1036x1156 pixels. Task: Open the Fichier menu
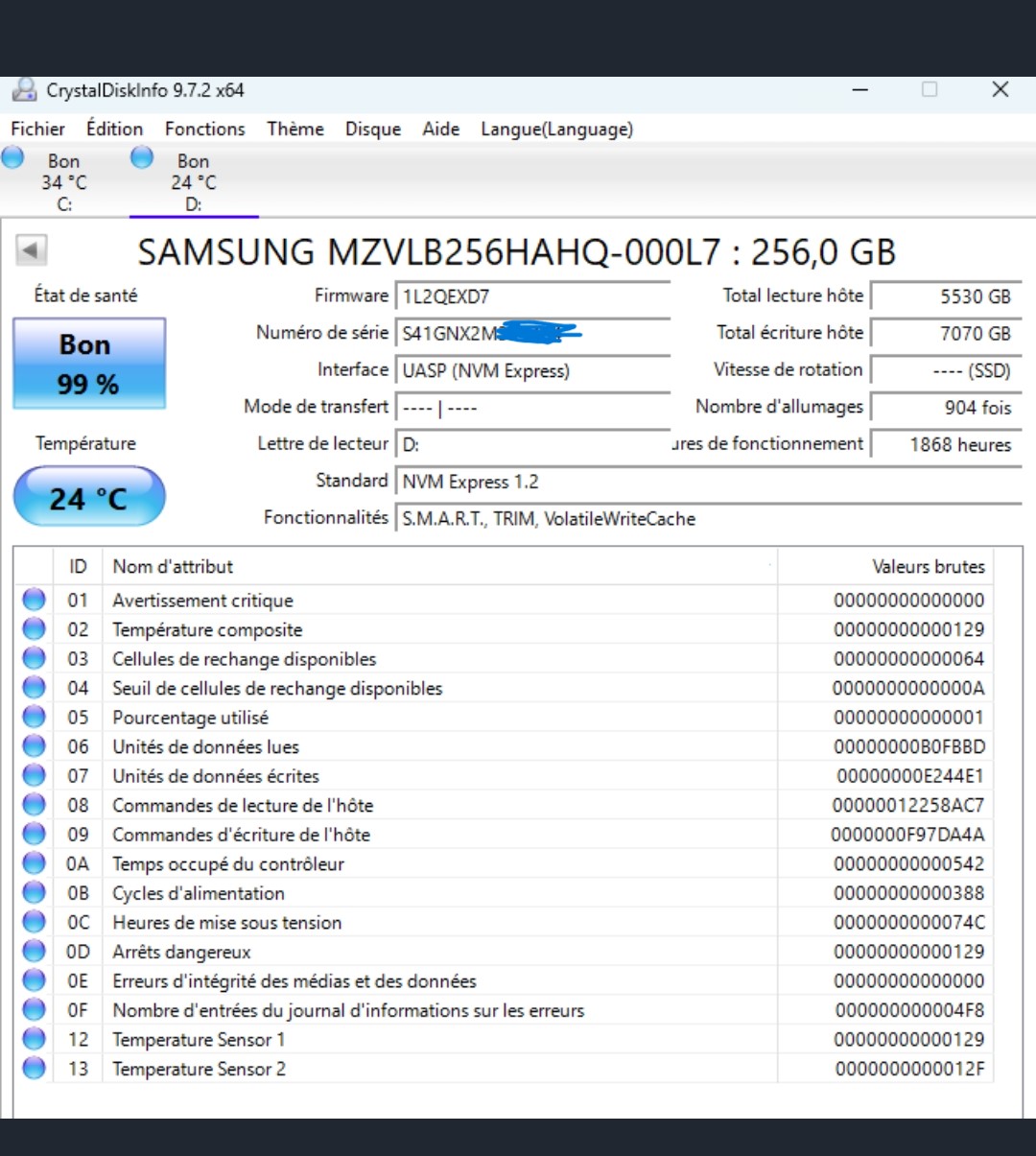click(38, 129)
